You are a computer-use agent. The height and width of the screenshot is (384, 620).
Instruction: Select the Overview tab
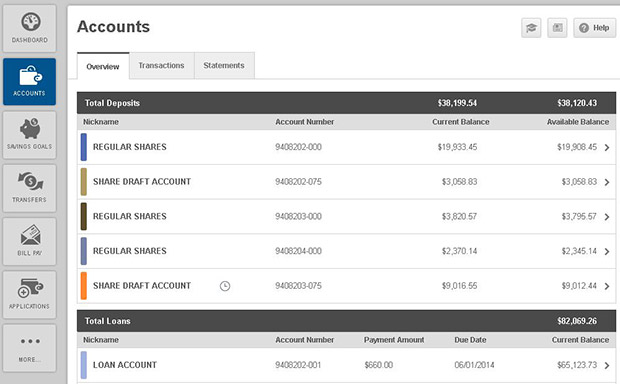103,66
